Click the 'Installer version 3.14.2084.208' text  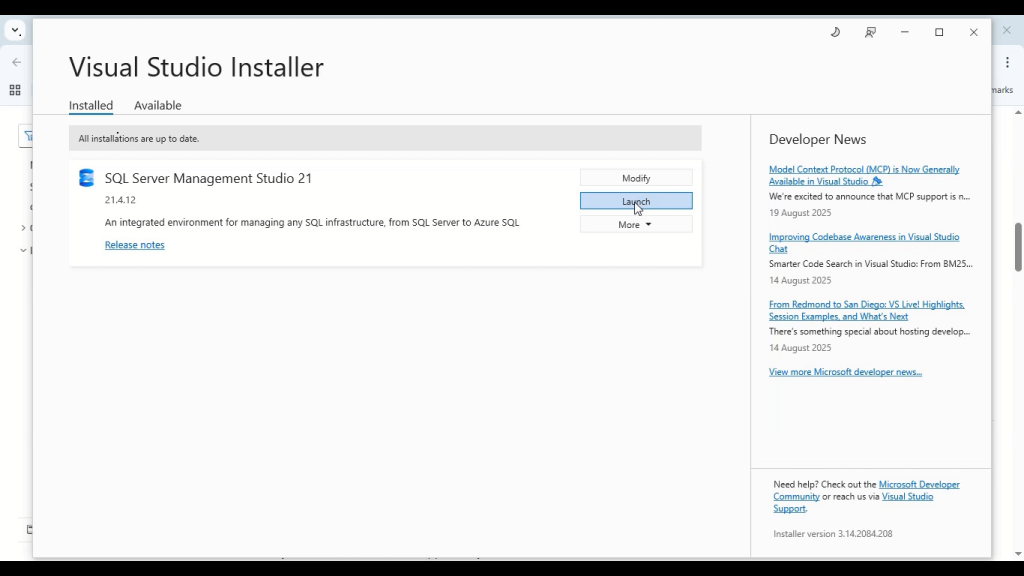pyautogui.click(x=833, y=534)
